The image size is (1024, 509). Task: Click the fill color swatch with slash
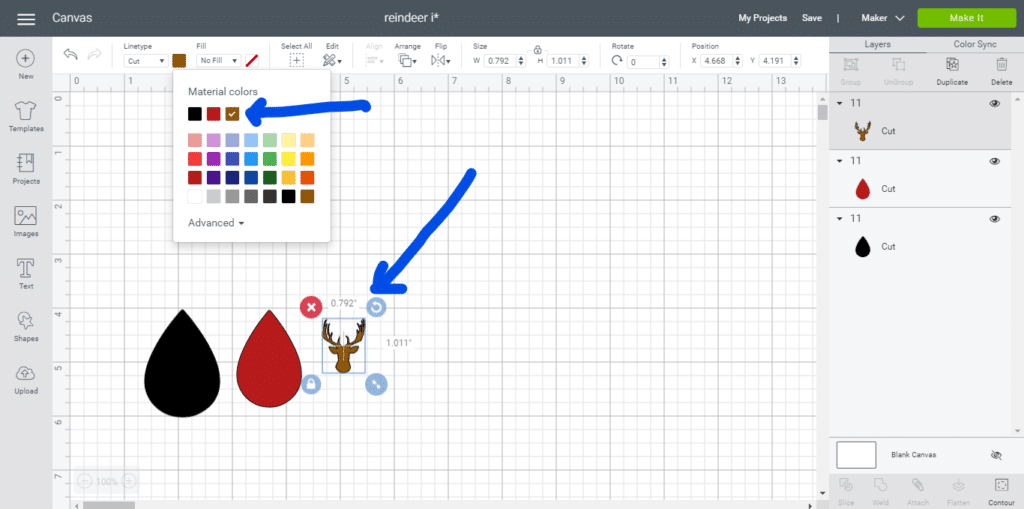[252, 61]
